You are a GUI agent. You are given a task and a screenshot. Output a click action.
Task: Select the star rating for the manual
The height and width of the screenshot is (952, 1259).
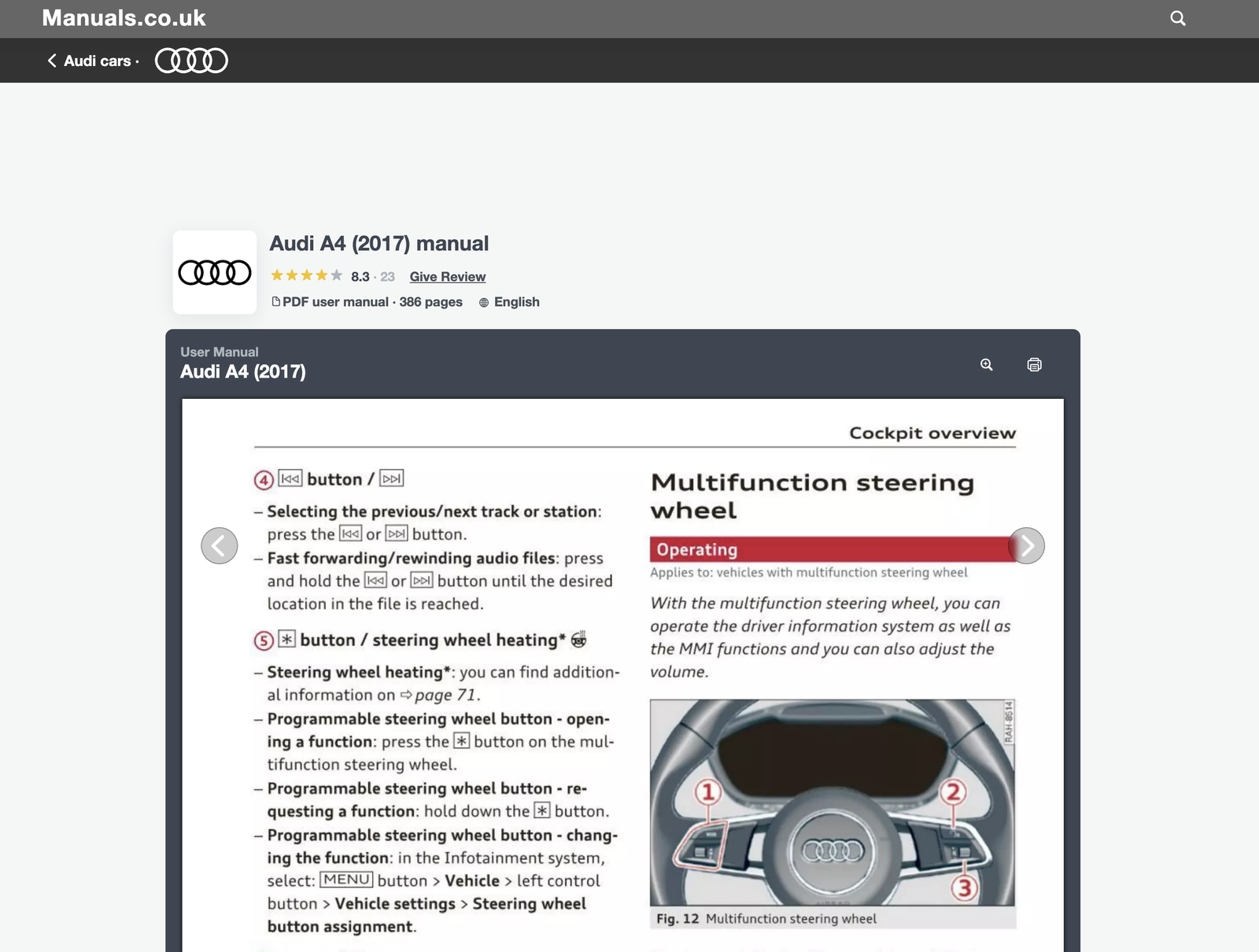(x=307, y=275)
